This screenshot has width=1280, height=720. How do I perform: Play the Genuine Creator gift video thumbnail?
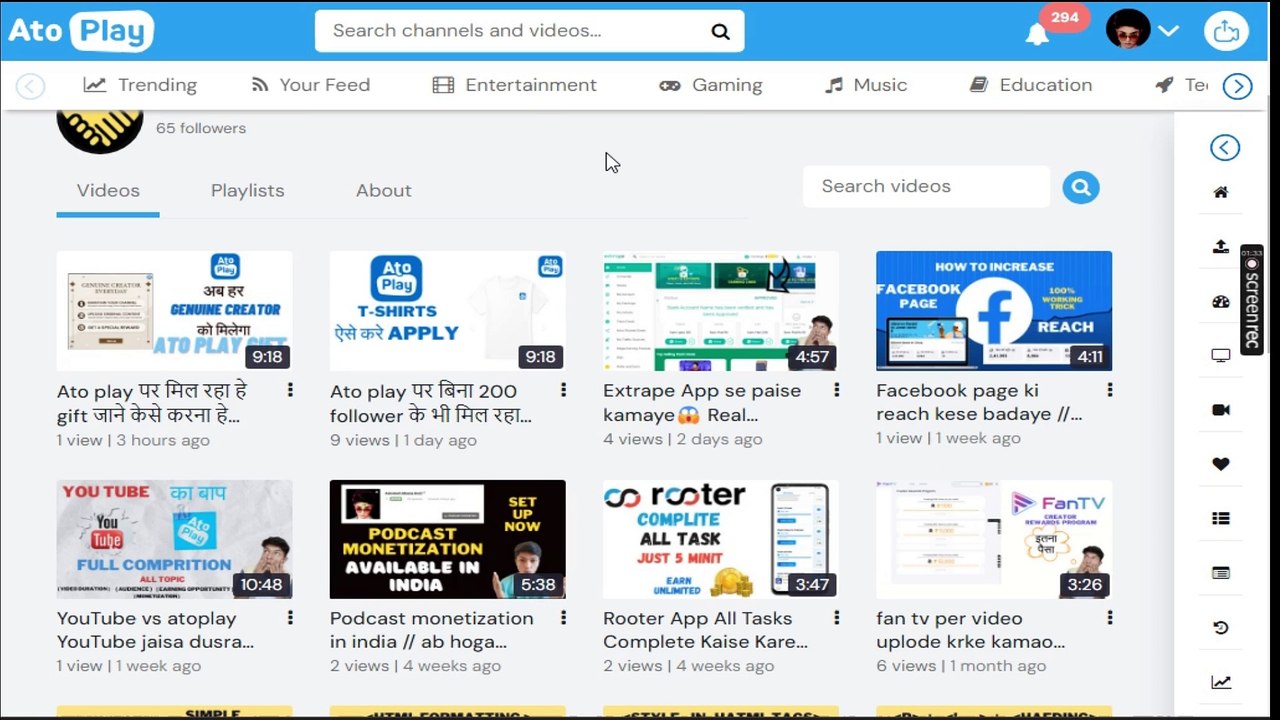tap(175, 311)
